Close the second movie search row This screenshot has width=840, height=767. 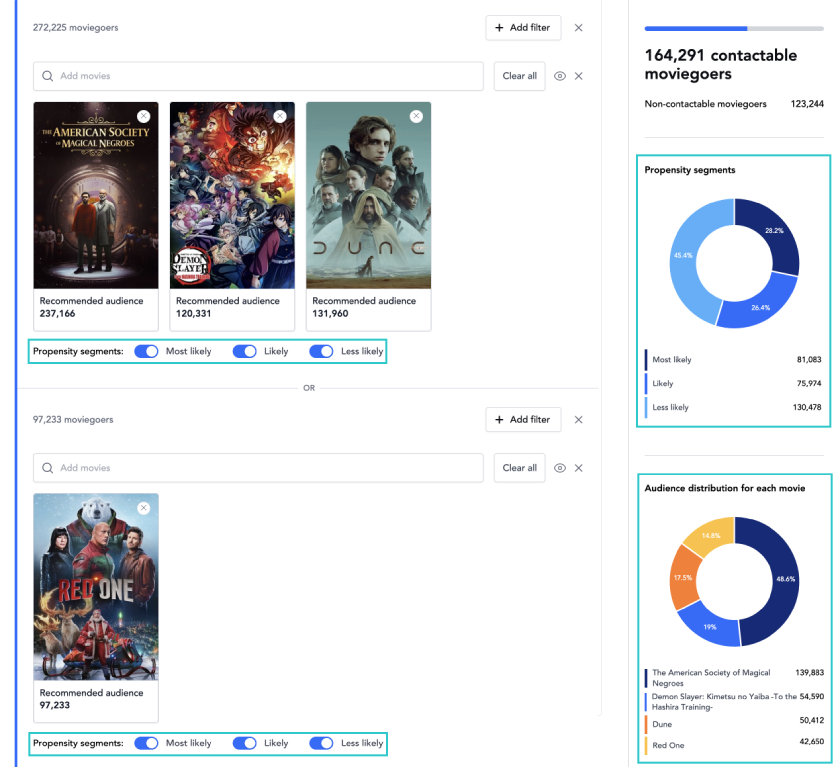point(578,468)
